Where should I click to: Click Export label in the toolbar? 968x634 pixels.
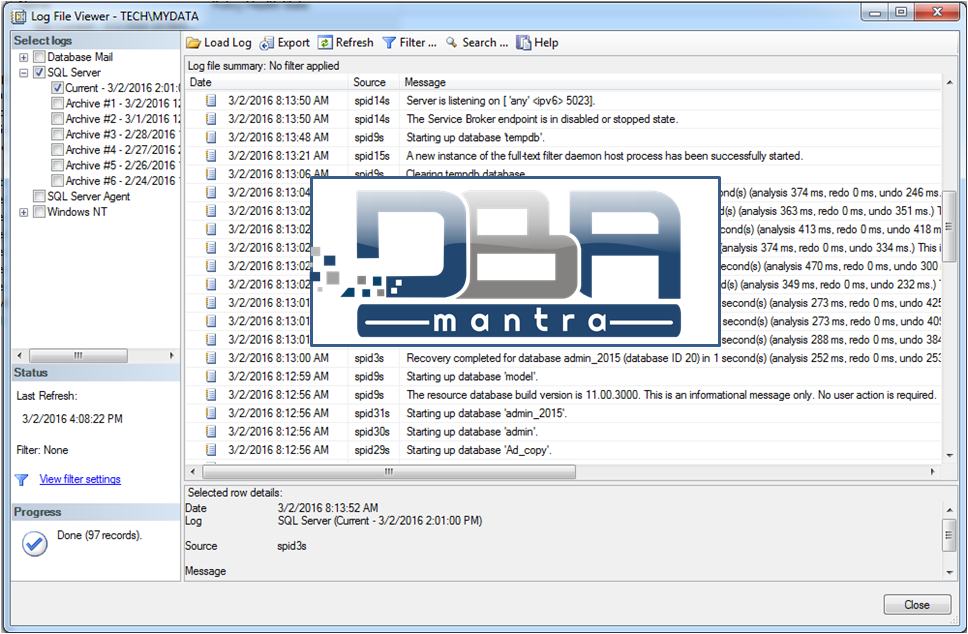(293, 43)
